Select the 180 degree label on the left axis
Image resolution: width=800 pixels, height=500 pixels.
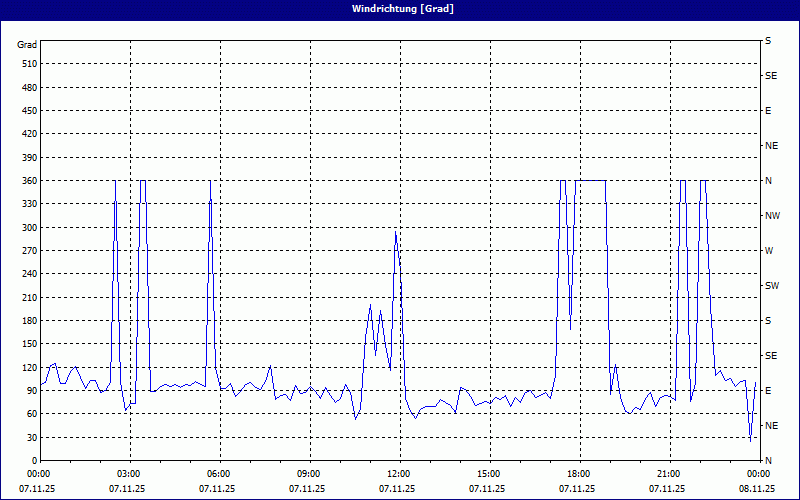[27, 321]
